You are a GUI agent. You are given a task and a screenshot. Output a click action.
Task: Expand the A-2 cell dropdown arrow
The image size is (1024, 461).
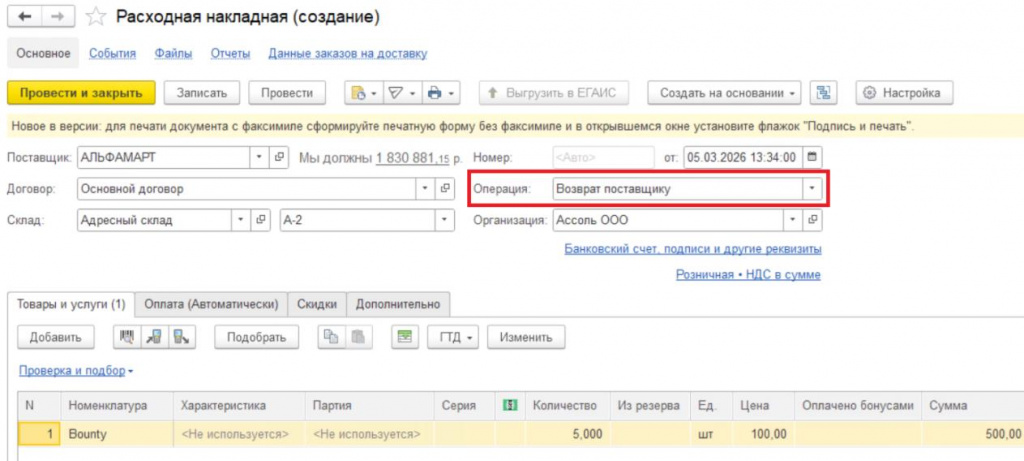tap(445, 220)
